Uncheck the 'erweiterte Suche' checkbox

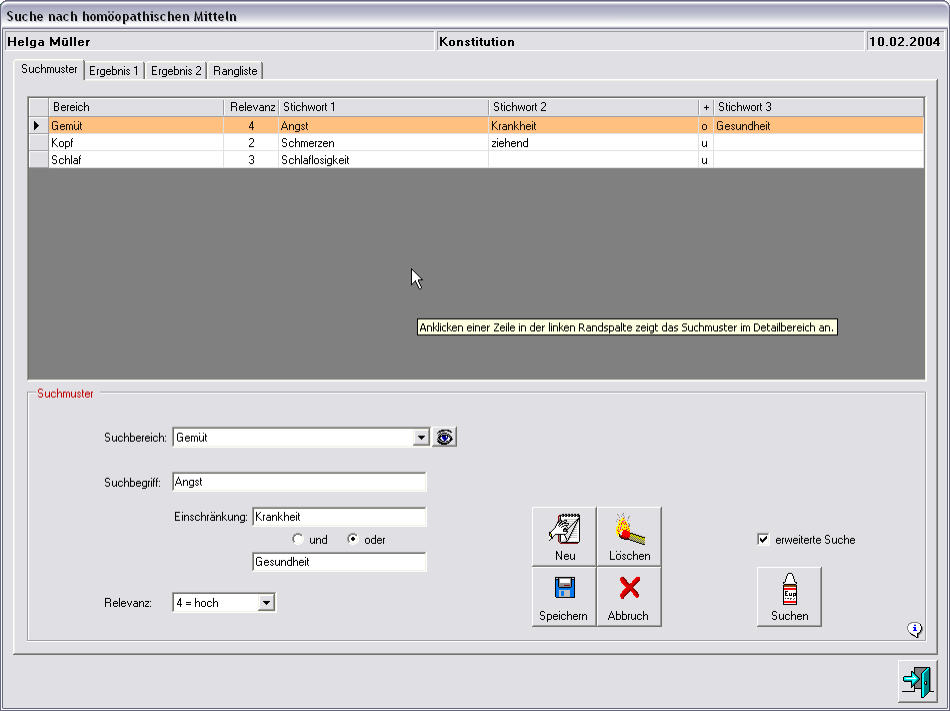click(763, 540)
